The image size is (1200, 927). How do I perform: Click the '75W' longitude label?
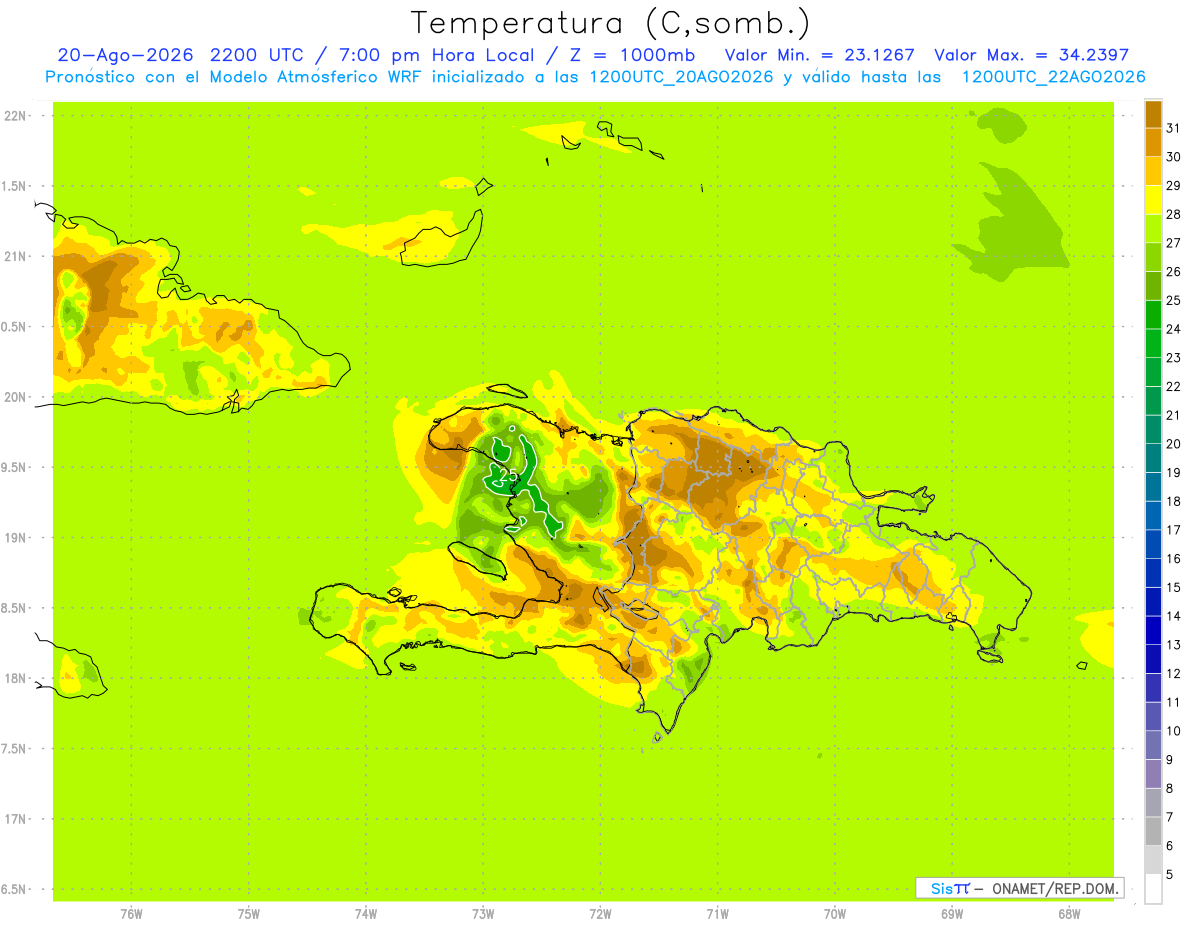tap(249, 913)
